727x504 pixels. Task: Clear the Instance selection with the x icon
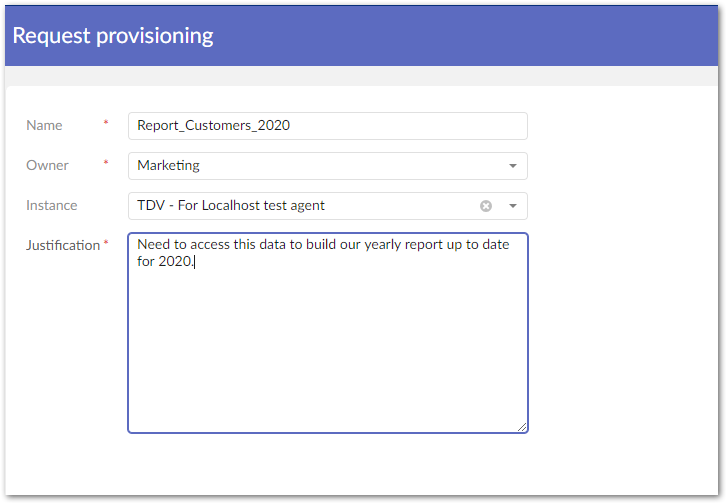pyautogui.click(x=485, y=206)
